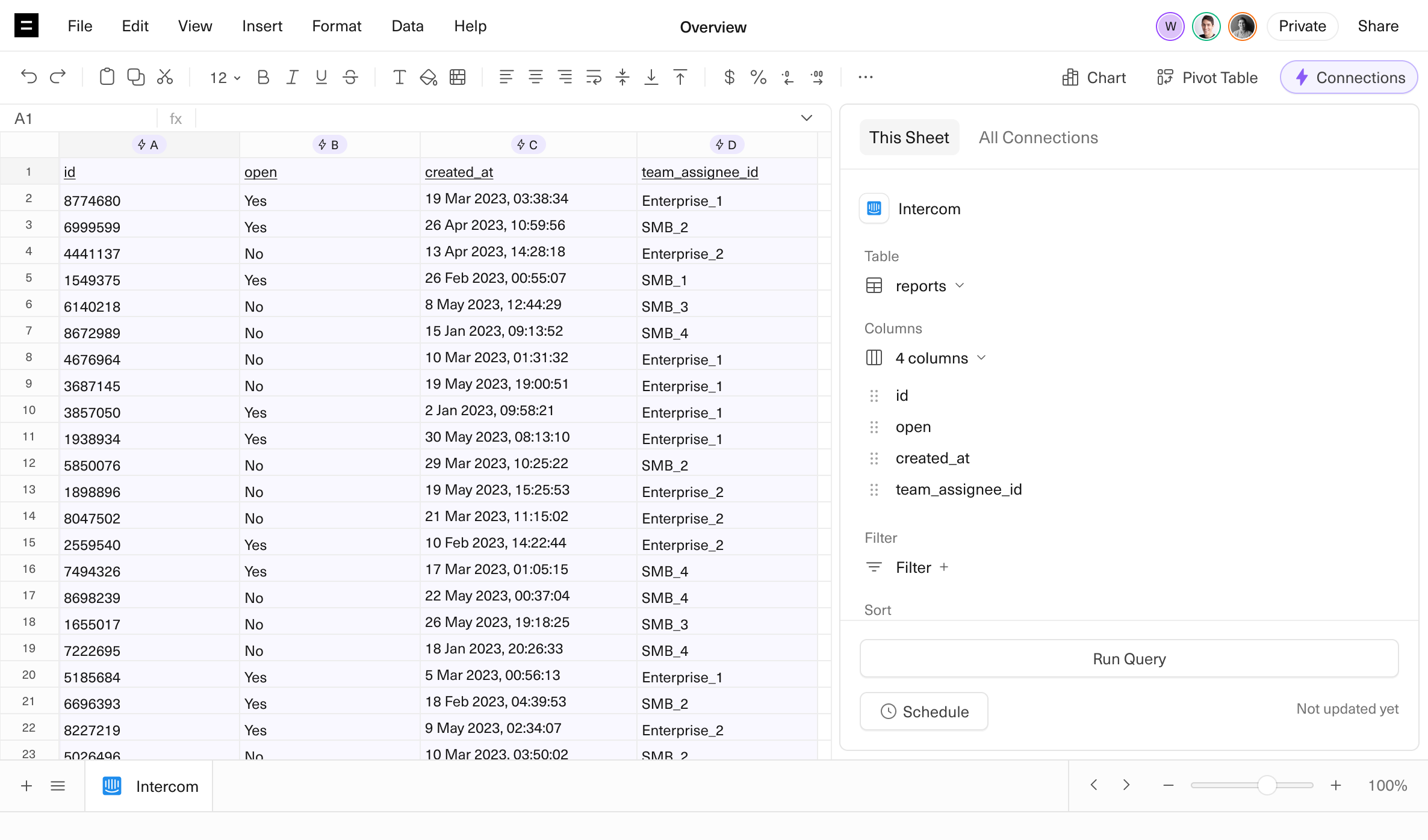Click the undo arrow icon
Image resolution: width=1428 pixels, height=840 pixels.
click(28, 77)
